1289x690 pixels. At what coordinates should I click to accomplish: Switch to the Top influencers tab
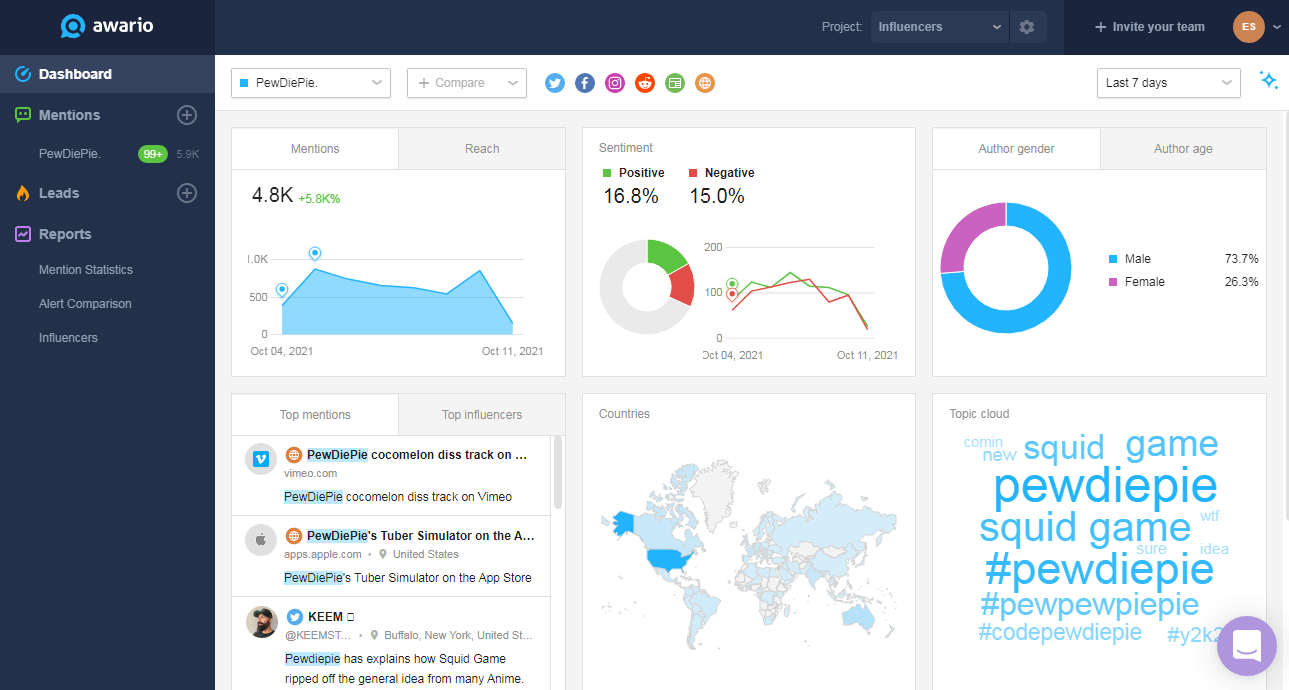click(482, 415)
